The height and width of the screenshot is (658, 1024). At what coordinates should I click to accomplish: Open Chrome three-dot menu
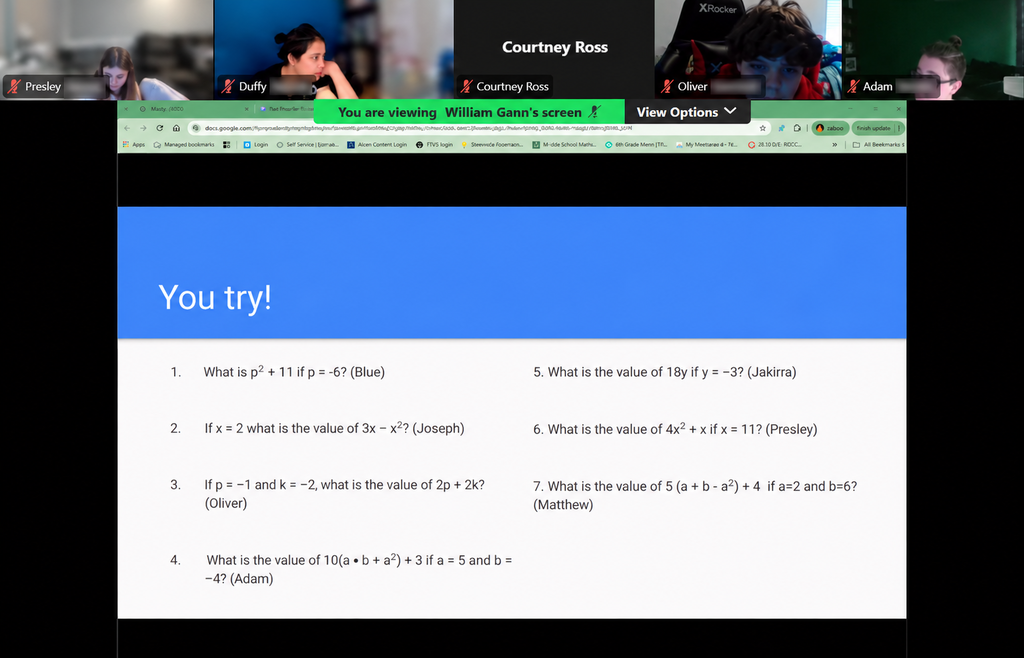point(899,128)
